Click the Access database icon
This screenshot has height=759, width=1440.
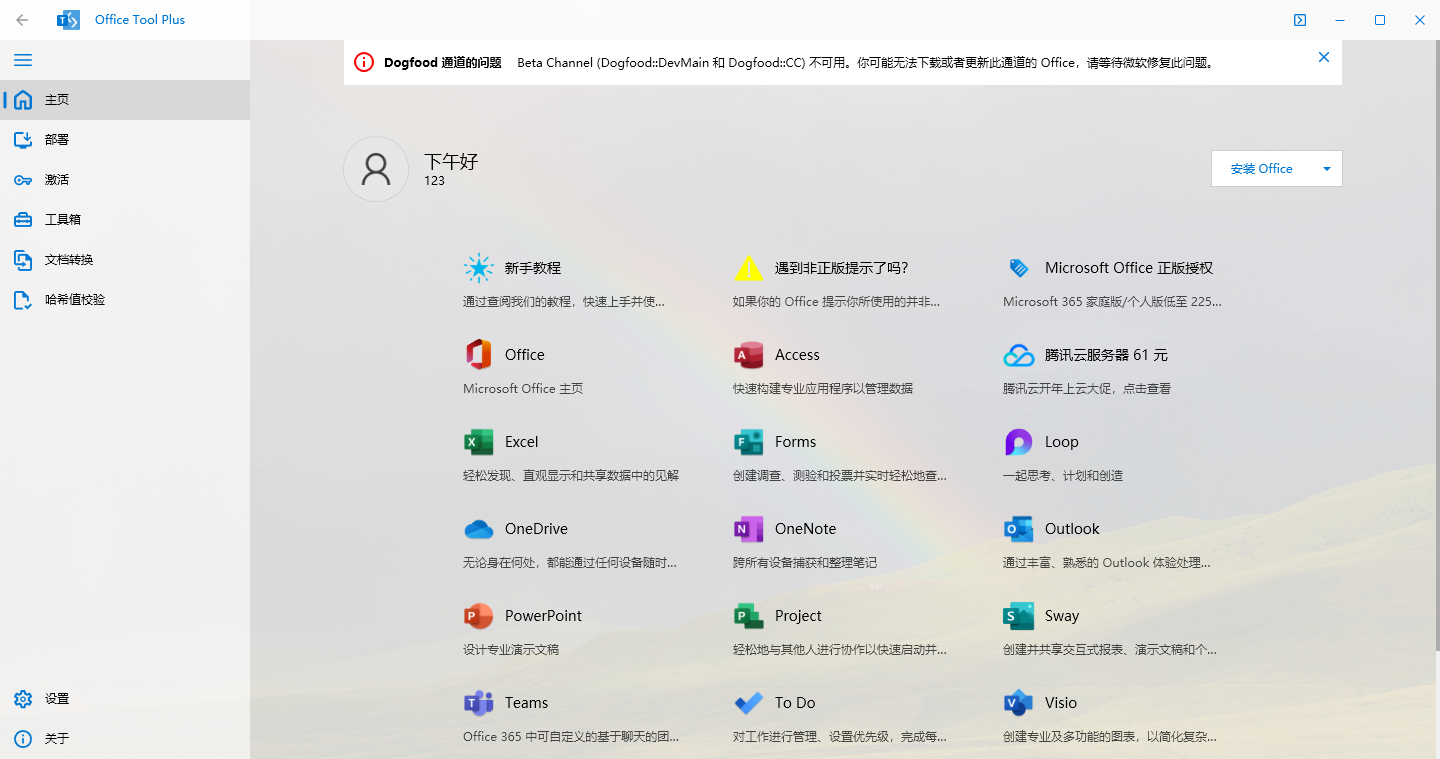(x=749, y=355)
